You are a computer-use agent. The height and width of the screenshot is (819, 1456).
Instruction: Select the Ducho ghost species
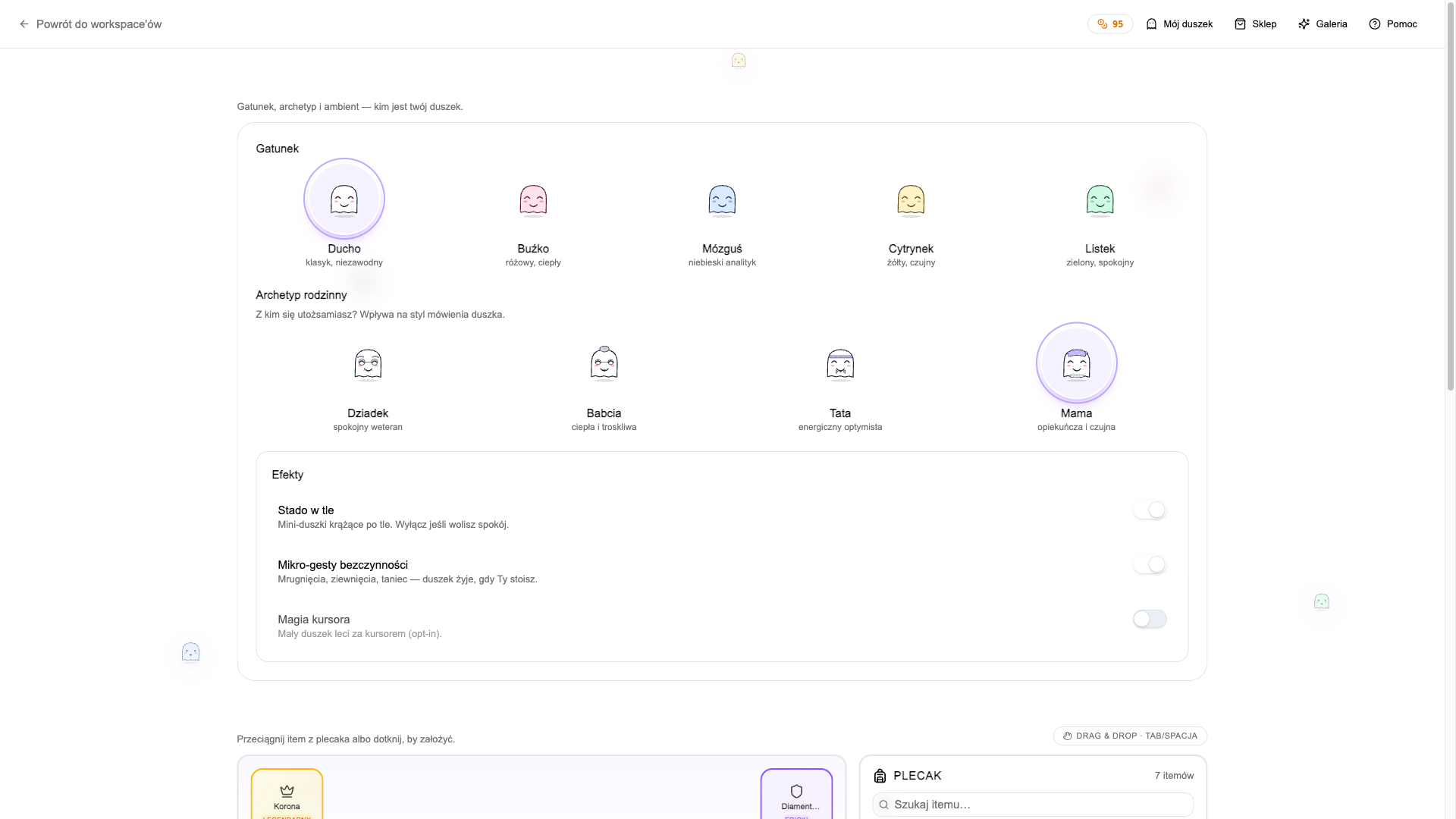coord(344,199)
